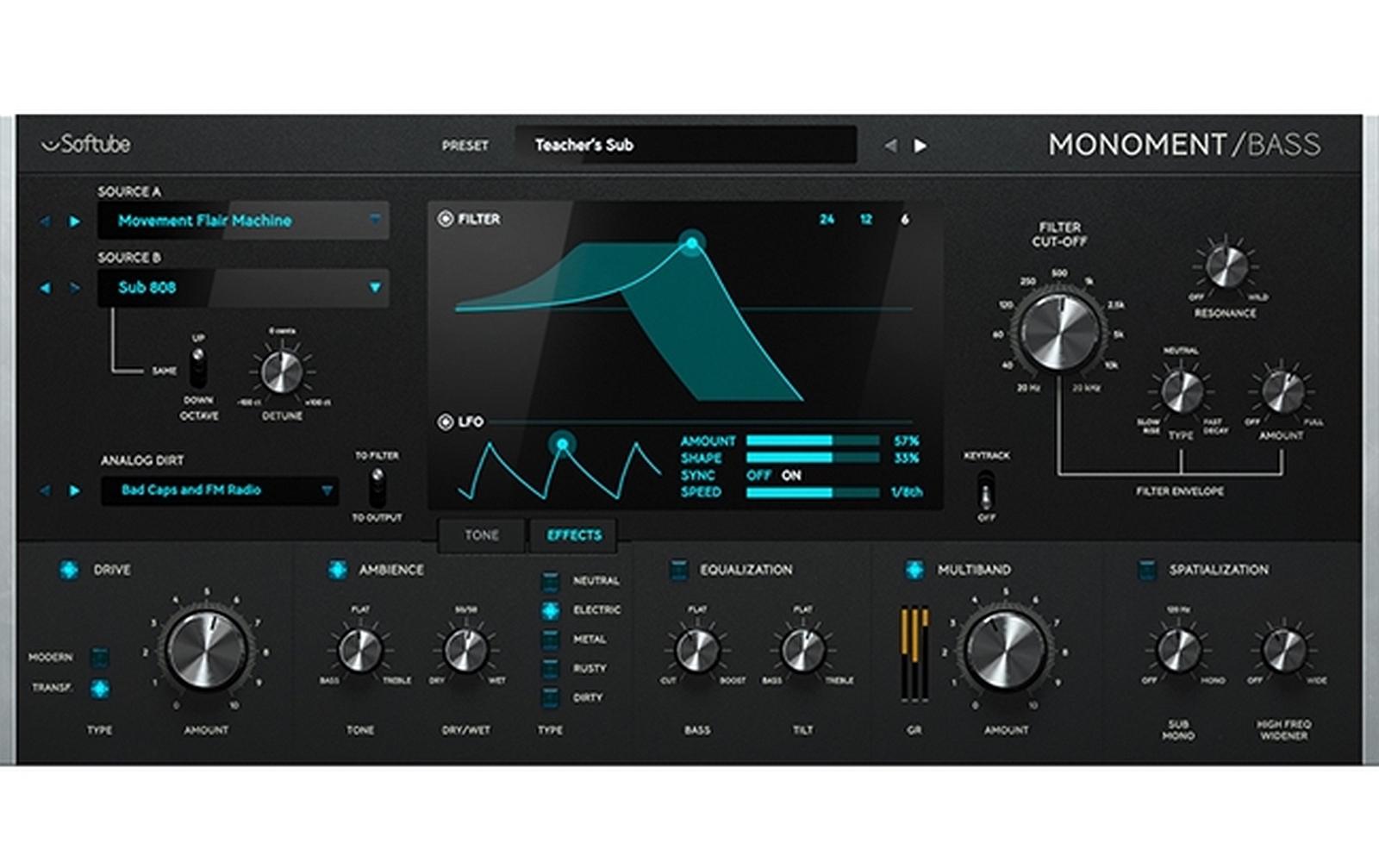Go to previous Source B waveform
Viewport: 1379px width, 868px height.
(x=45, y=288)
